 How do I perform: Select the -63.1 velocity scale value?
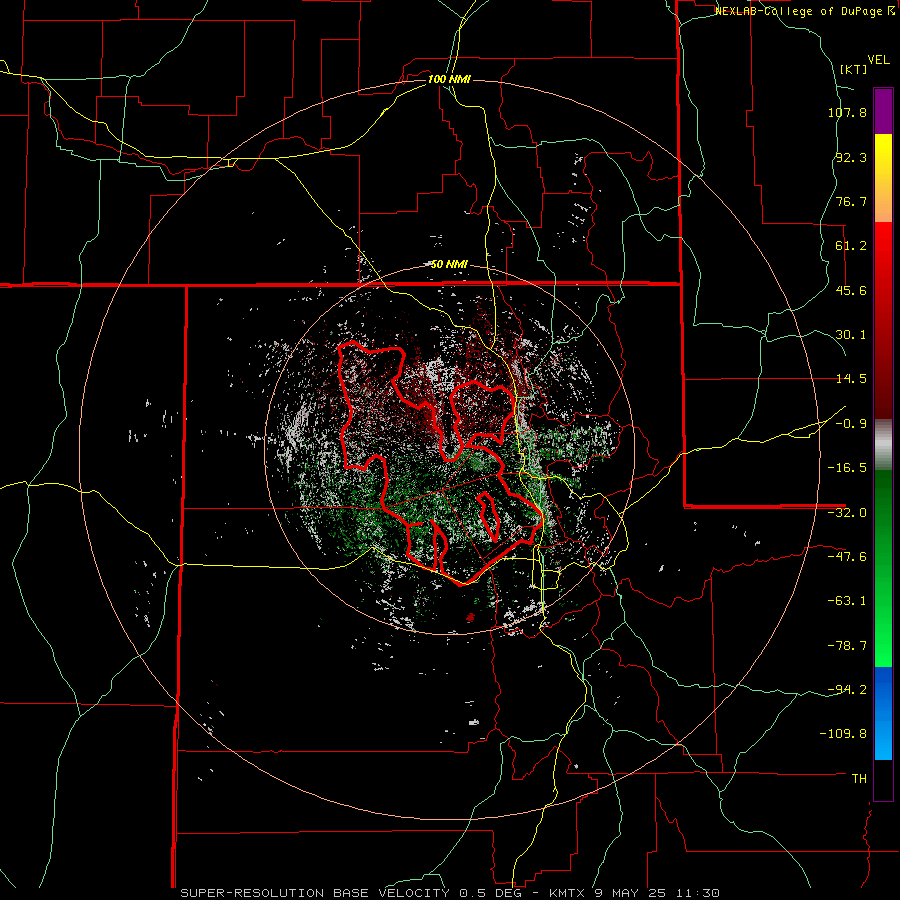(847, 601)
